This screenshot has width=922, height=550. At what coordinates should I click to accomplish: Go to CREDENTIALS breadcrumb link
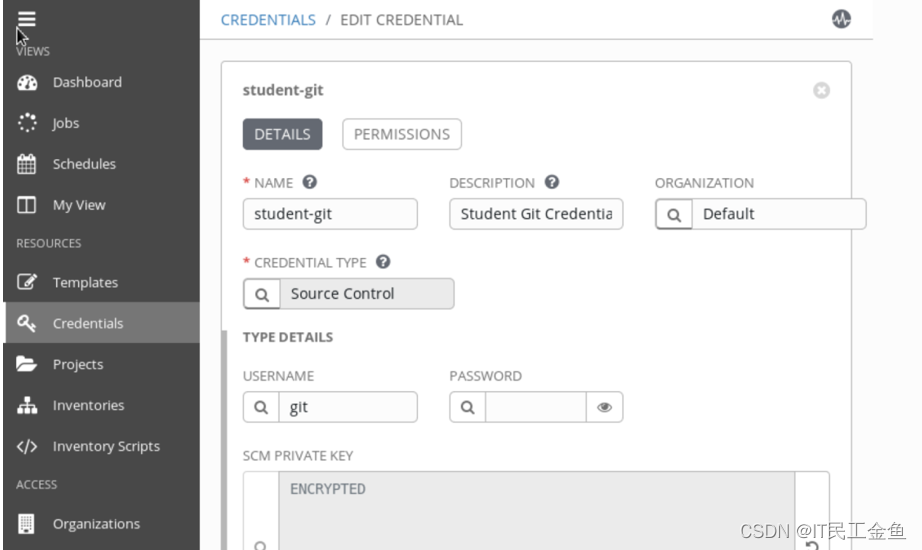click(268, 20)
